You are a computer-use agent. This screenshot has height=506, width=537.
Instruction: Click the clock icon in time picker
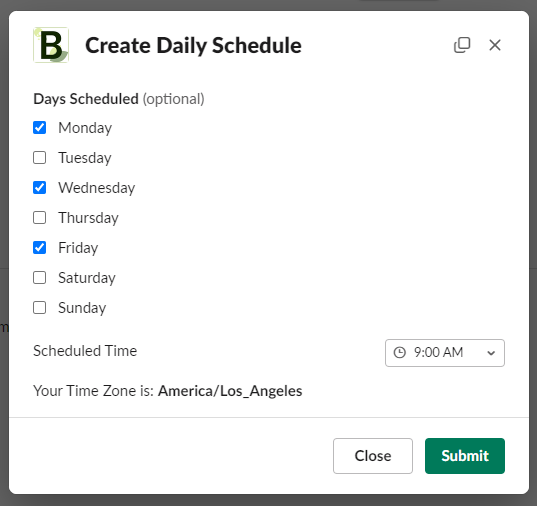point(400,353)
